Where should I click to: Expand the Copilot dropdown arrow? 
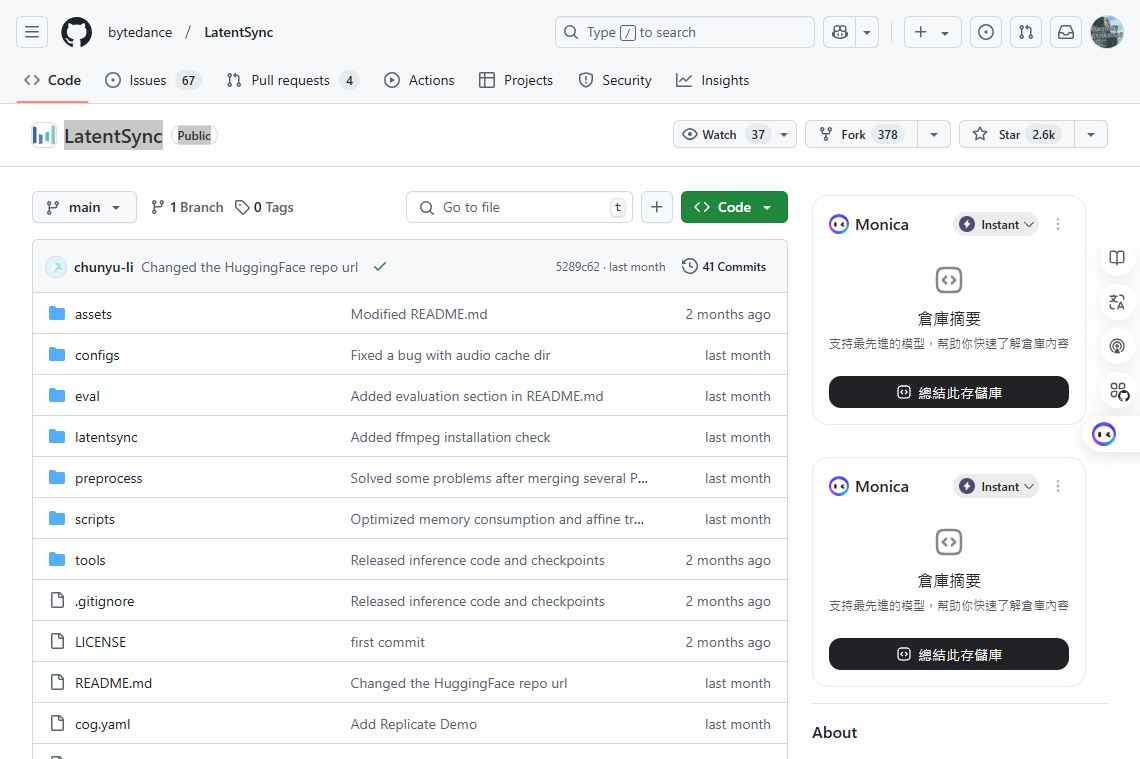(x=867, y=32)
